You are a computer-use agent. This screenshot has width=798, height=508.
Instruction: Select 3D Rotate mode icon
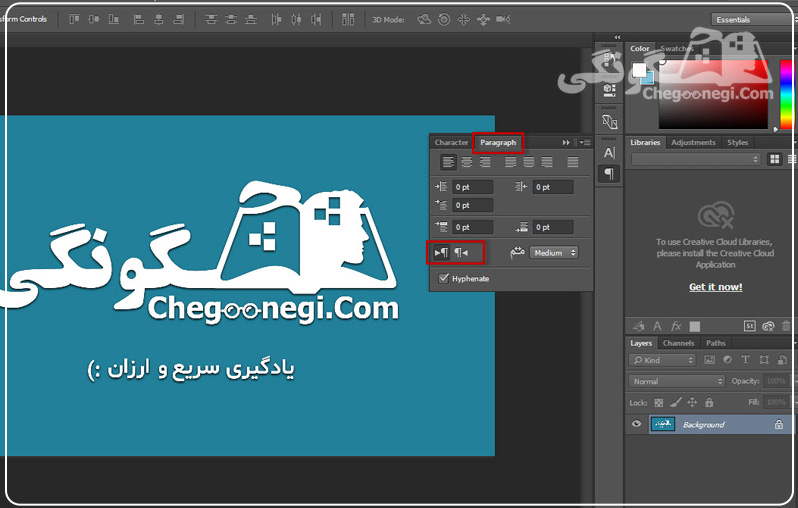[x=424, y=19]
